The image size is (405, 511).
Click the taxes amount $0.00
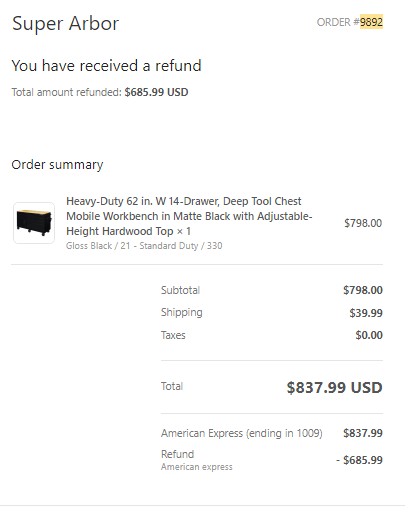click(x=369, y=335)
